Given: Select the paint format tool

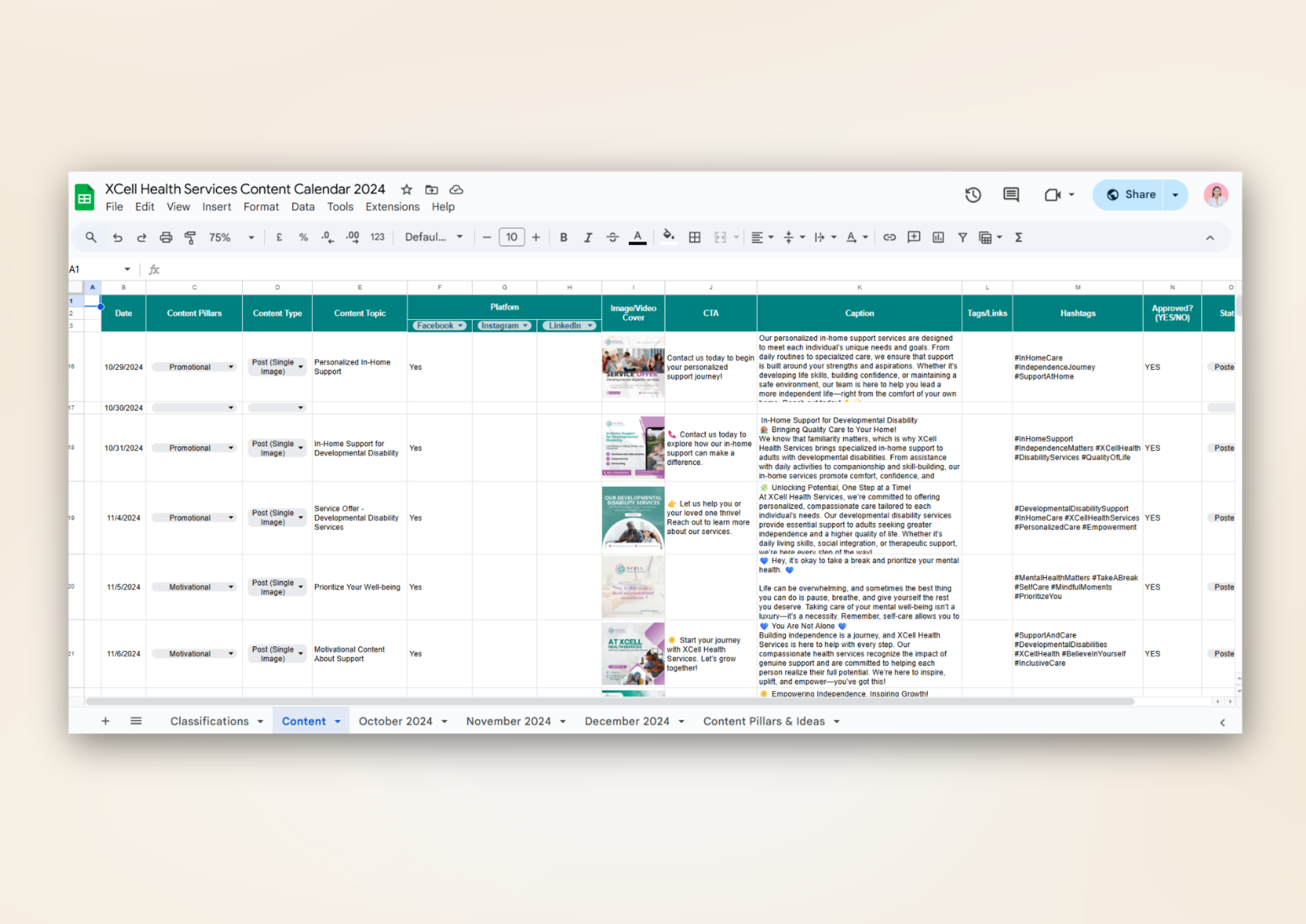Looking at the screenshot, I should (190, 238).
